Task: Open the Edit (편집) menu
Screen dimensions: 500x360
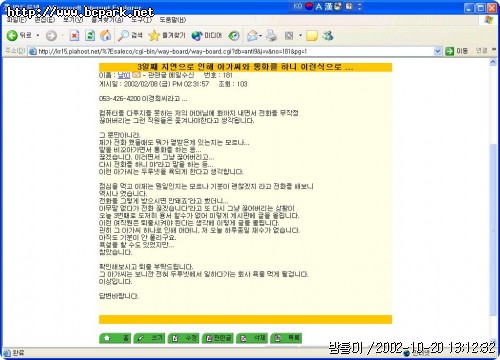Action: 45,20
